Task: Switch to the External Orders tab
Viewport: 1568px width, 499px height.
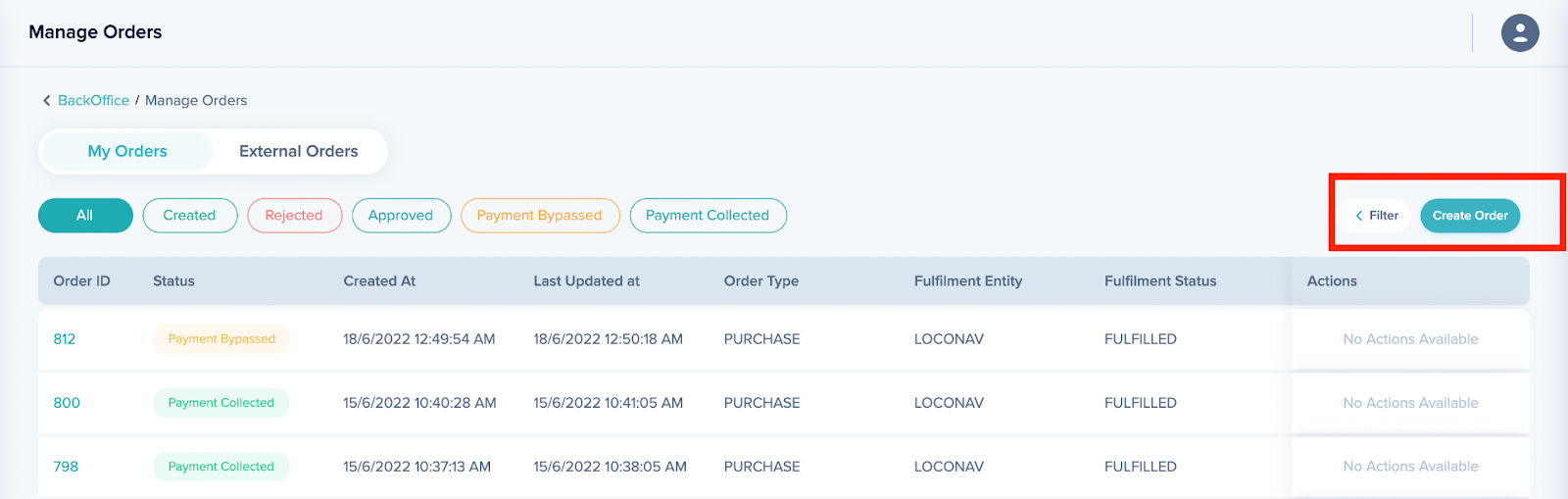Action: (x=298, y=152)
